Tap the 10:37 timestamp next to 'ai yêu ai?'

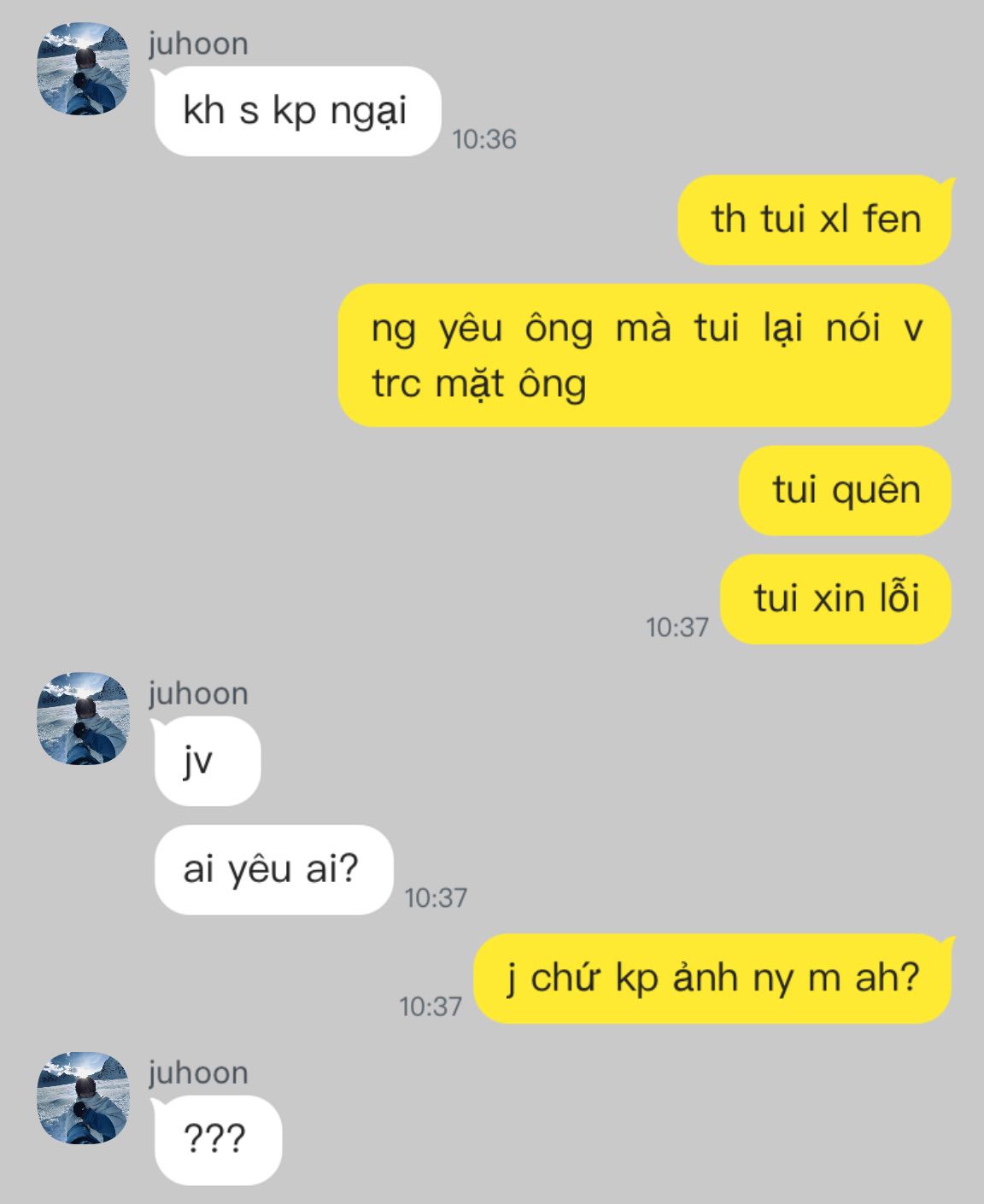tap(436, 897)
